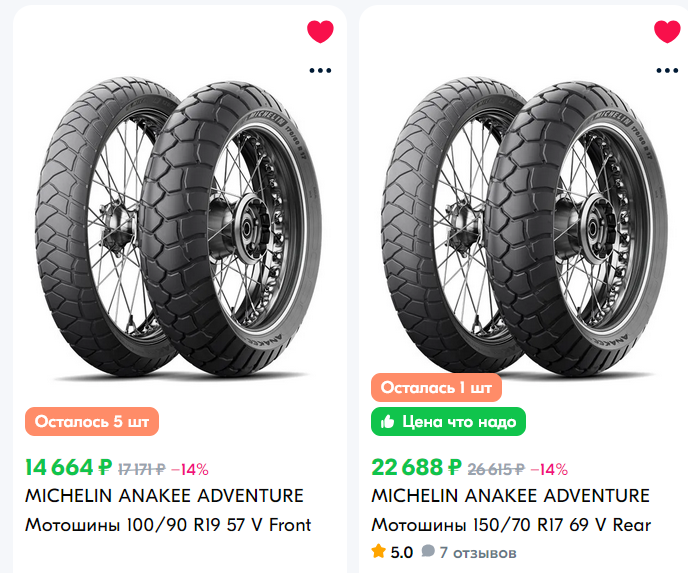Open 'Мотошины 150/70 R17 69 V Rear' link
Screen dimensions: 688x573
tap(510, 524)
